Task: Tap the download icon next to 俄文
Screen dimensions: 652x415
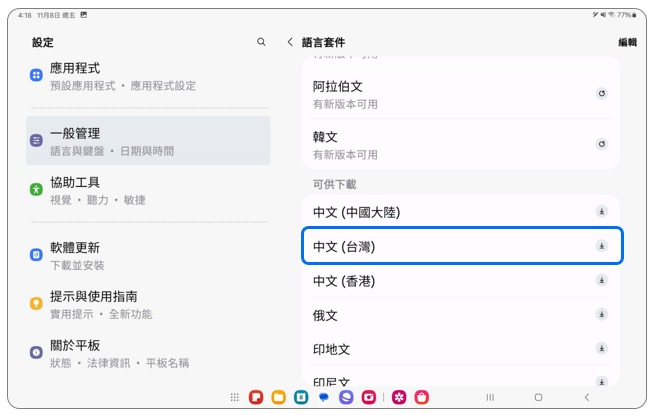Action: click(601, 315)
